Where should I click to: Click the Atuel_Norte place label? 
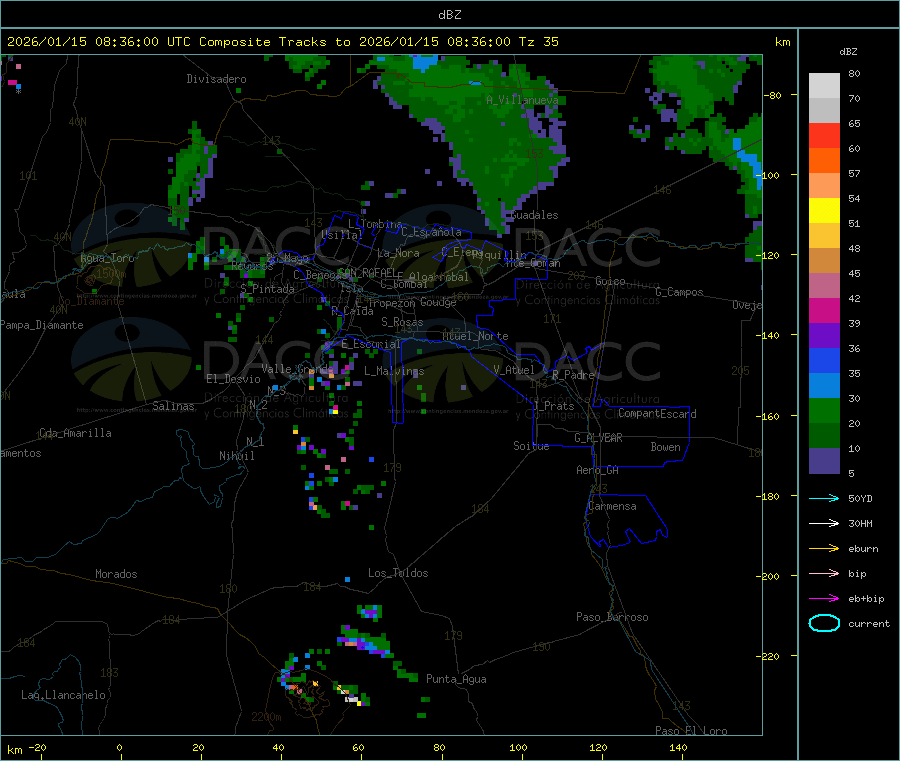tap(475, 336)
